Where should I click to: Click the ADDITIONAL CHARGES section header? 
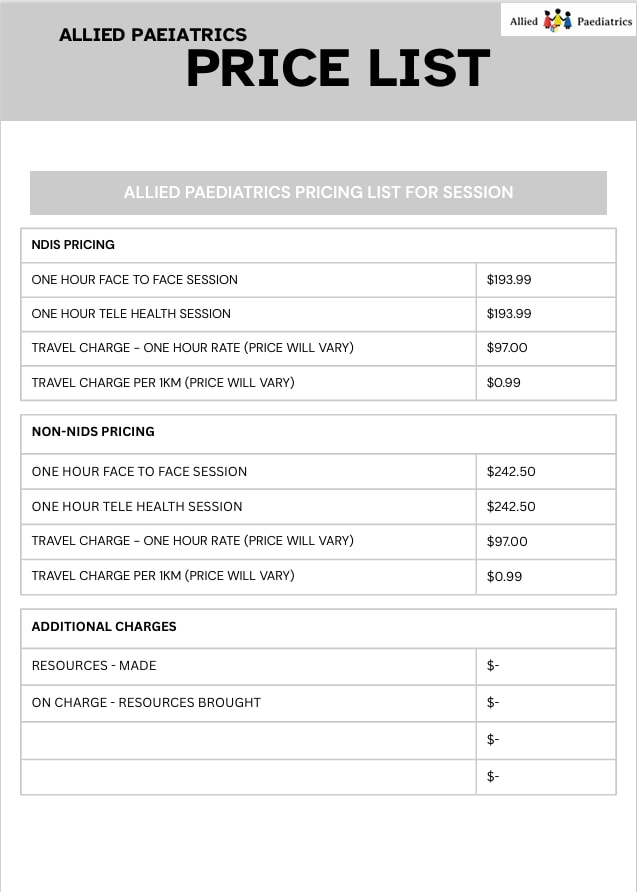(x=104, y=627)
